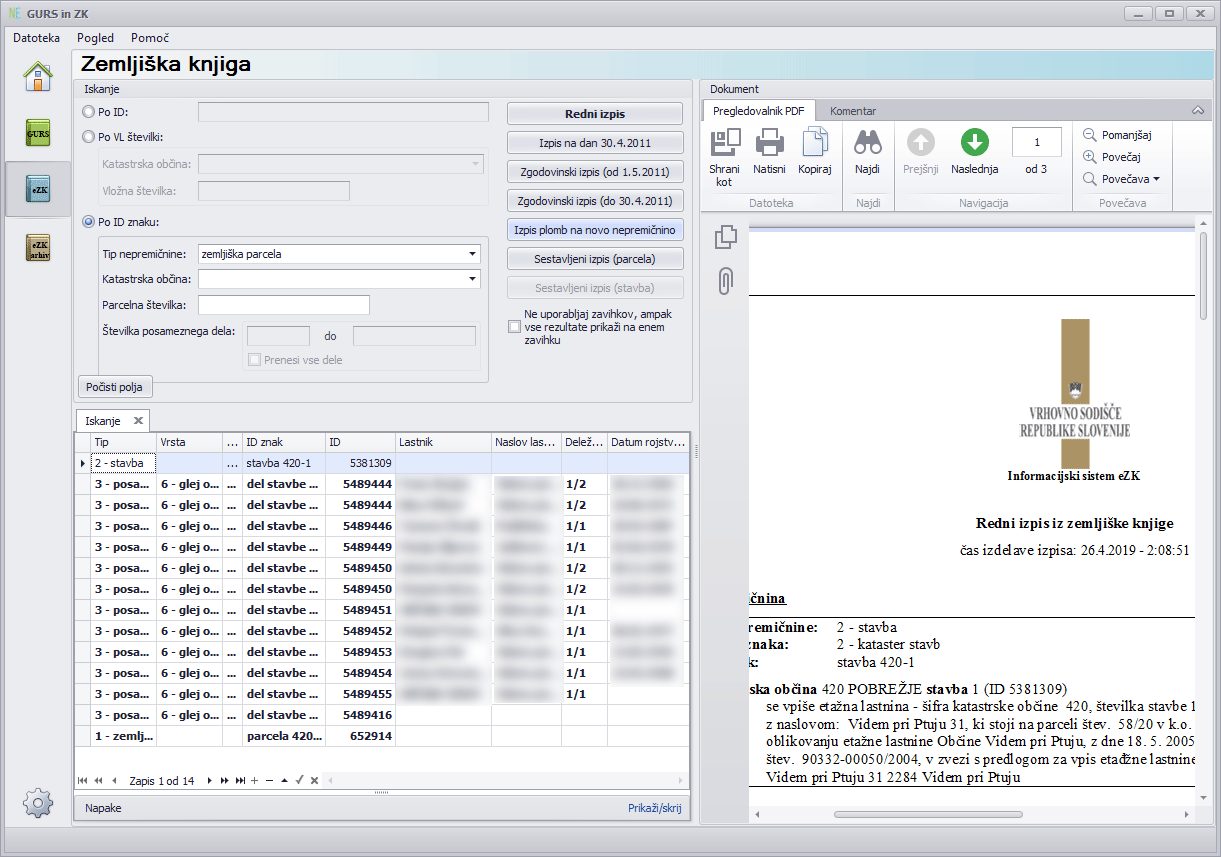Show attachments paperclip panel
The image size is (1221, 857).
[x=726, y=281]
